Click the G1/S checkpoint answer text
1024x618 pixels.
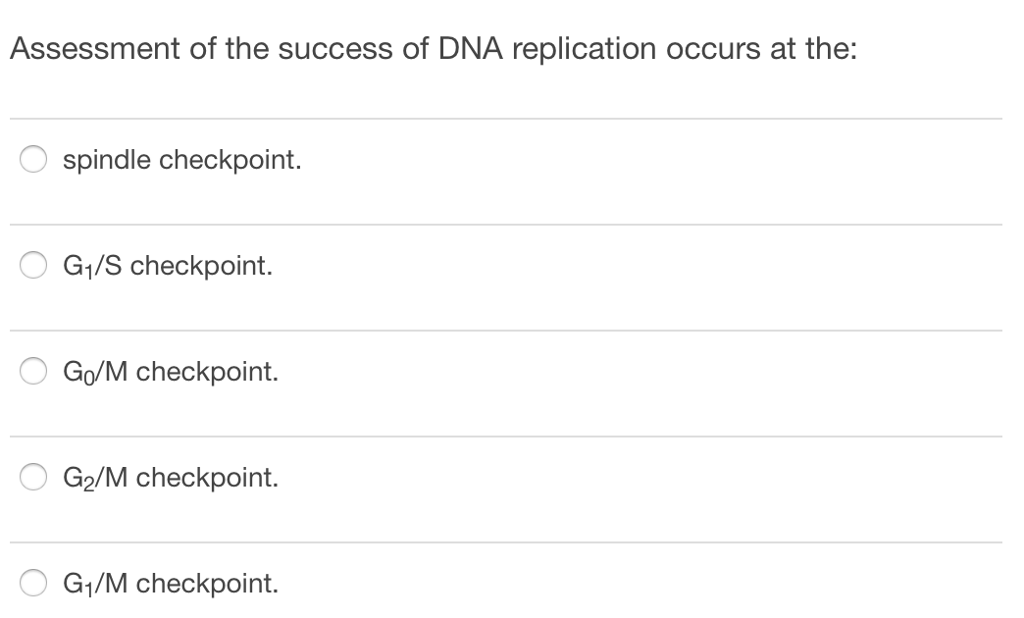[166, 264]
